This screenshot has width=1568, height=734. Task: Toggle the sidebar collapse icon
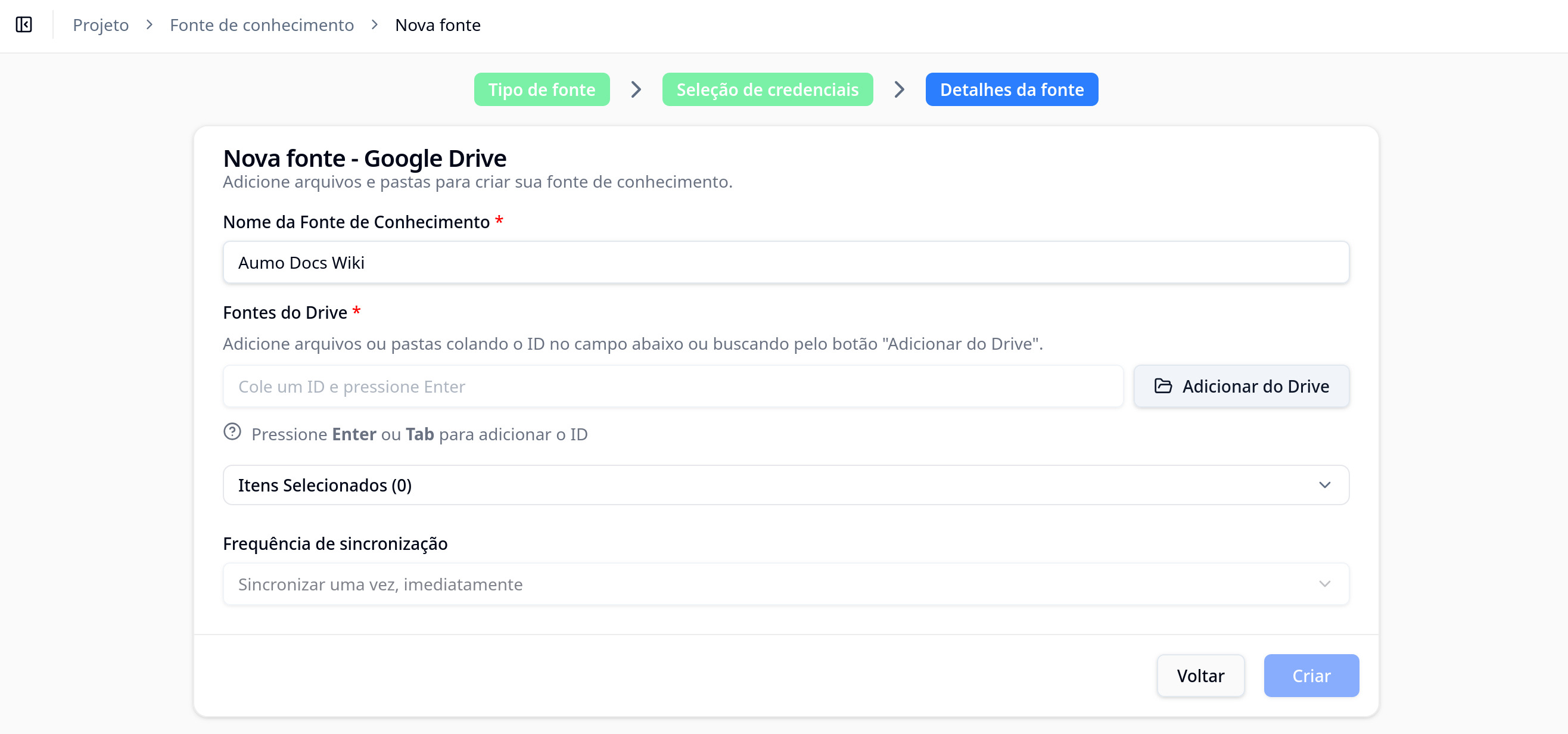point(24,25)
